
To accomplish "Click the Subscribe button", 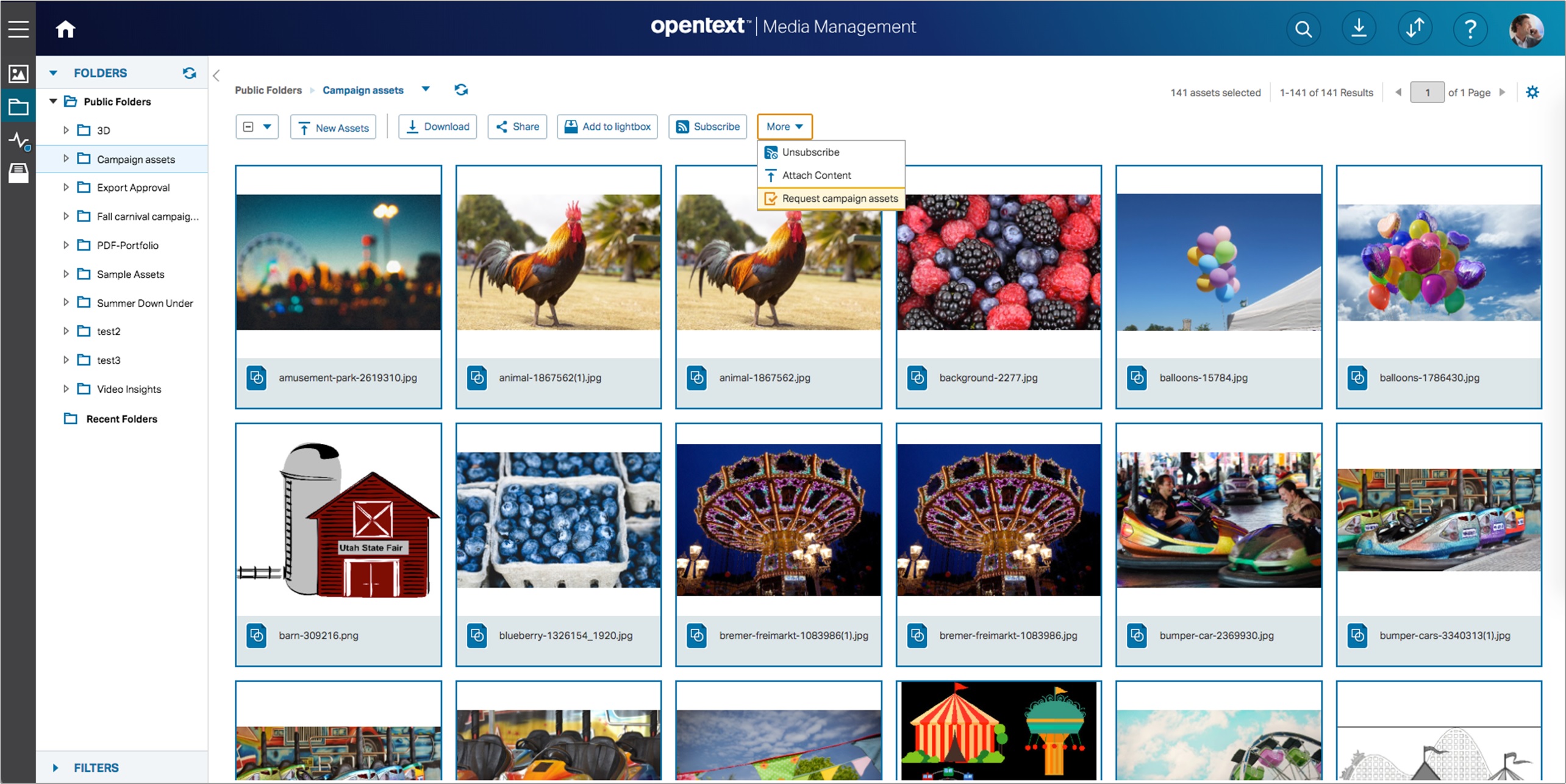I will click(707, 127).
